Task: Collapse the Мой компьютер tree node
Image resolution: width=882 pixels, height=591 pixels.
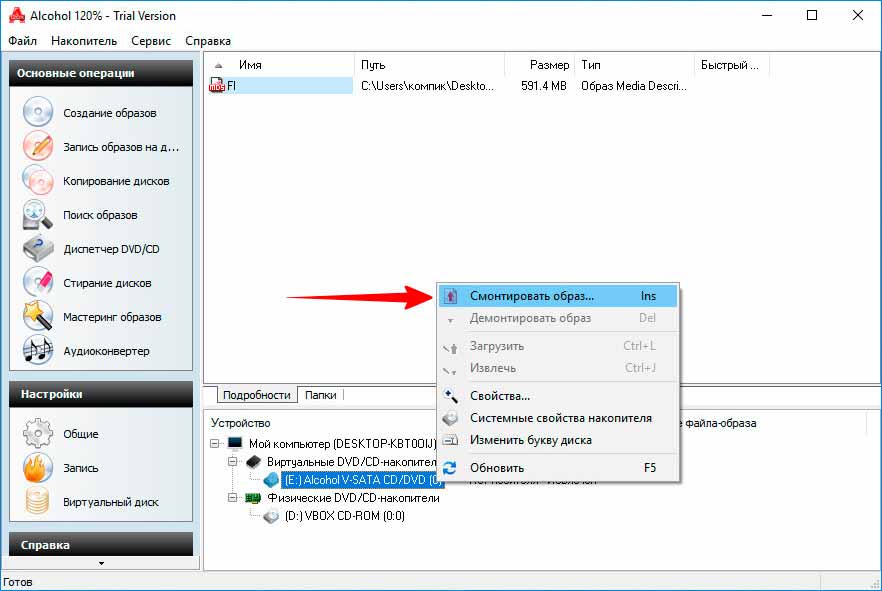Action: [214, 443]
